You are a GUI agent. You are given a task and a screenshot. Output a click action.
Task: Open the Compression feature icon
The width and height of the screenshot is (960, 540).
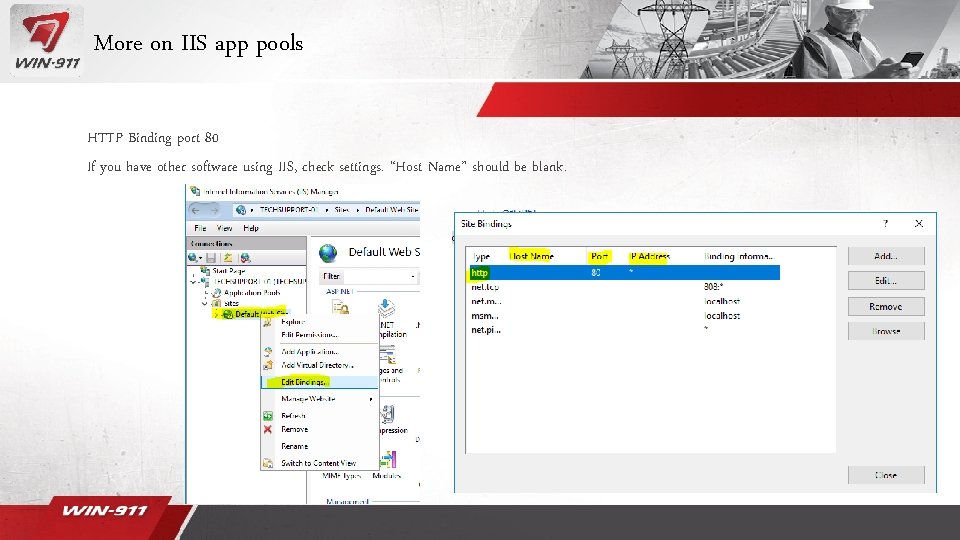[388, 414]
